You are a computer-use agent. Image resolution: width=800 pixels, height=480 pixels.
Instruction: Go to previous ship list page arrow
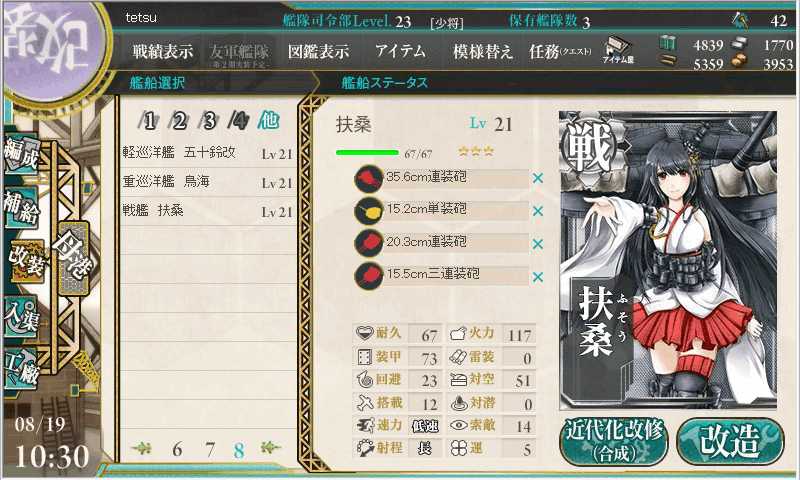(142, 448)
